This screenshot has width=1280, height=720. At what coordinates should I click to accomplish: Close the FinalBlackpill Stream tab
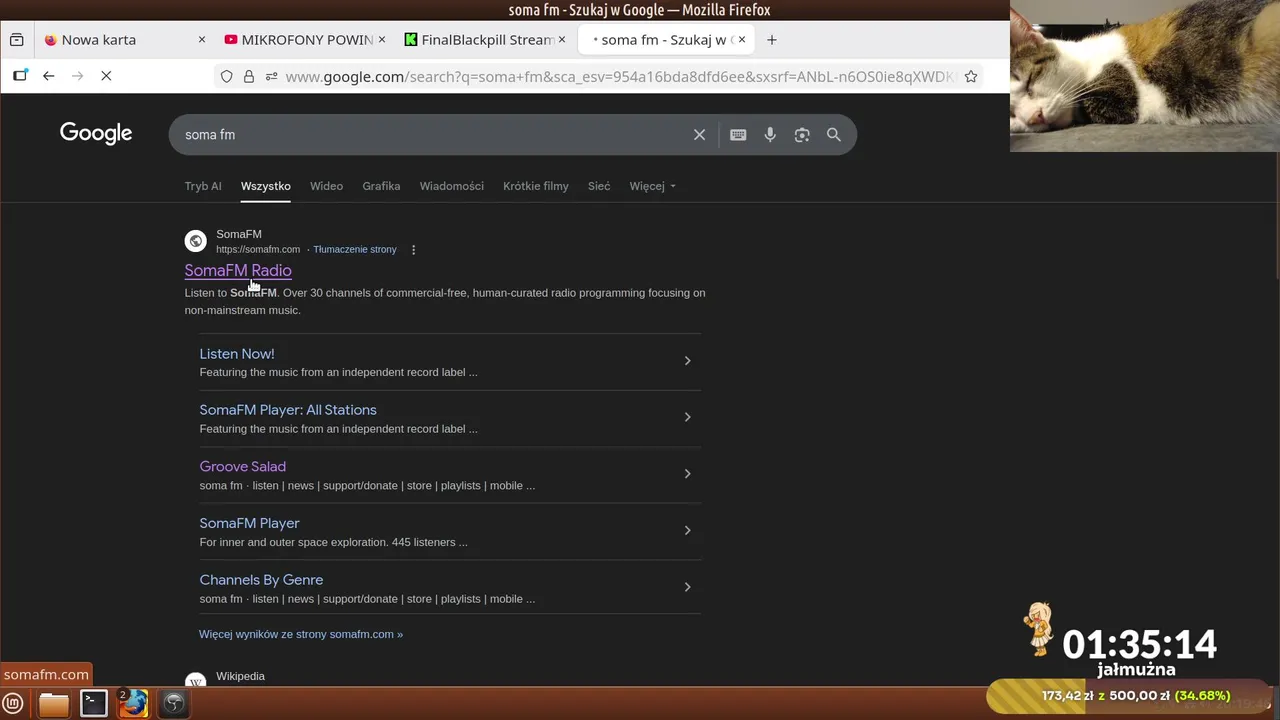click(561, 40)
